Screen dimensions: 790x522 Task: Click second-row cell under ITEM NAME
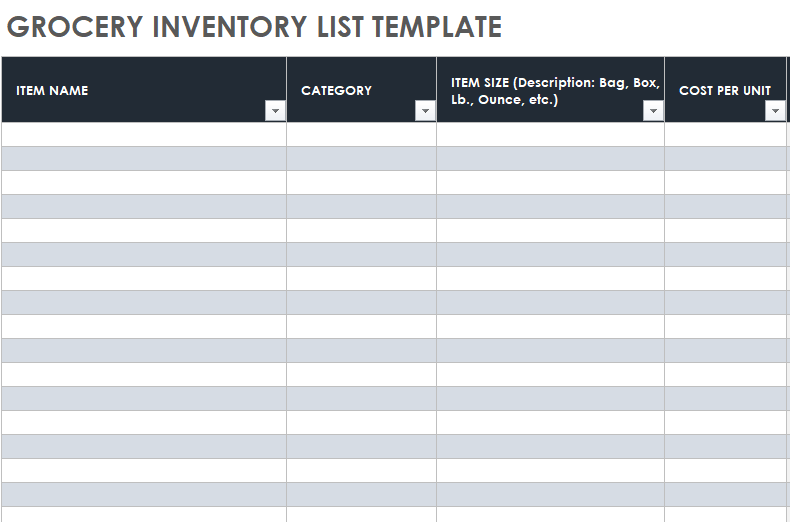[x=144, y=159]
